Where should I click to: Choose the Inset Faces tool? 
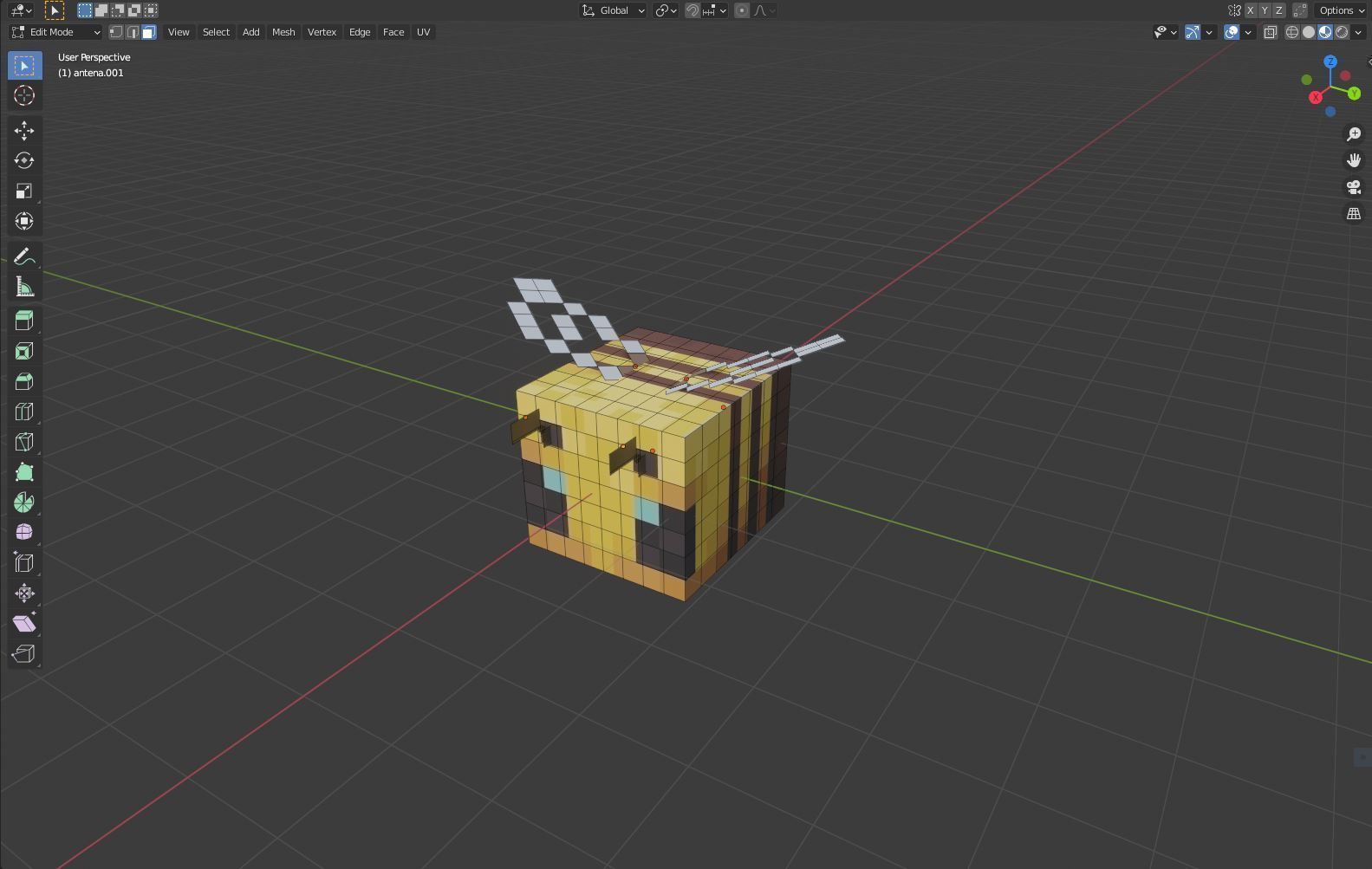click(x=24, y=351)
